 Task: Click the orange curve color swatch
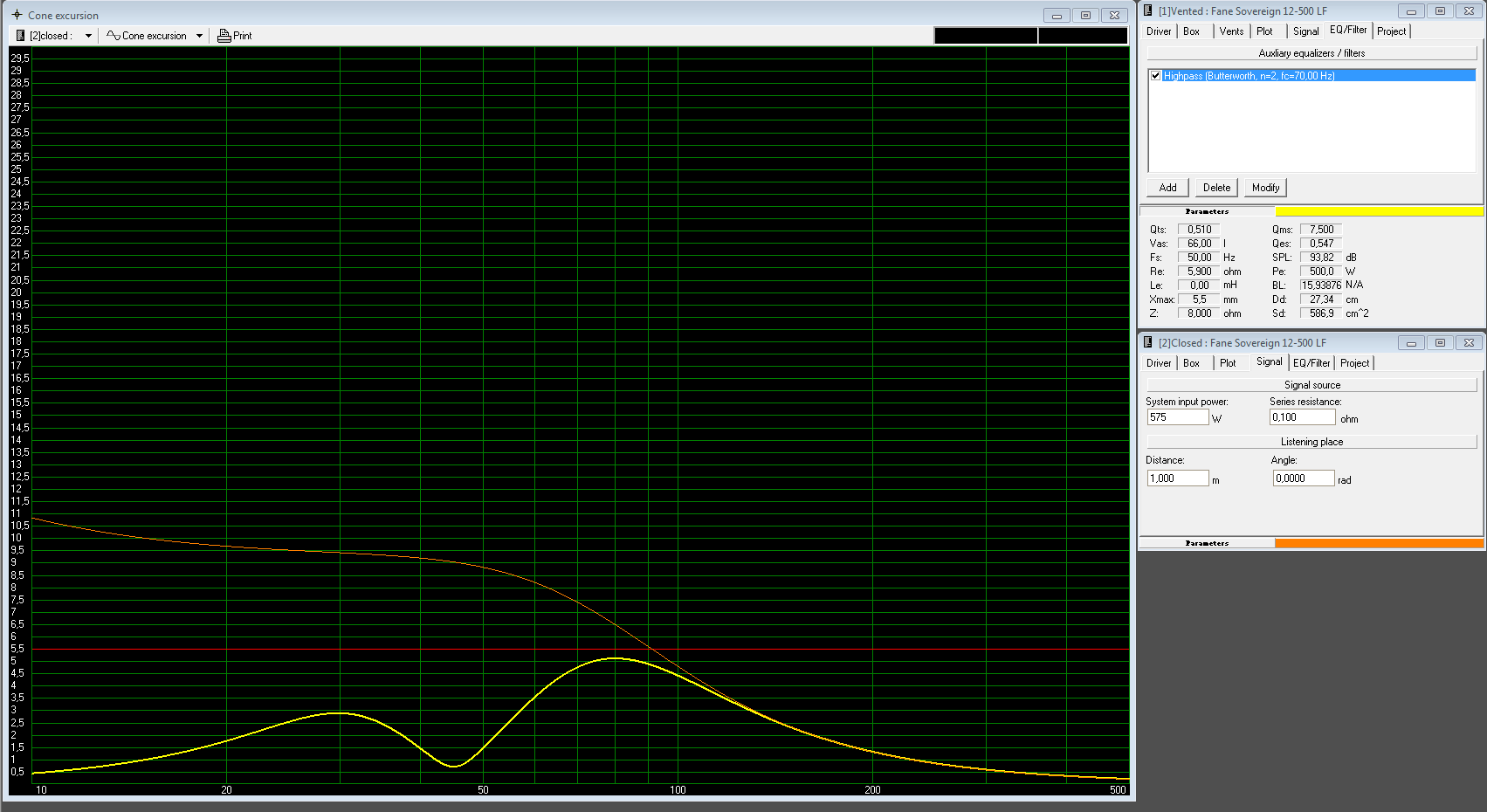1379,543
